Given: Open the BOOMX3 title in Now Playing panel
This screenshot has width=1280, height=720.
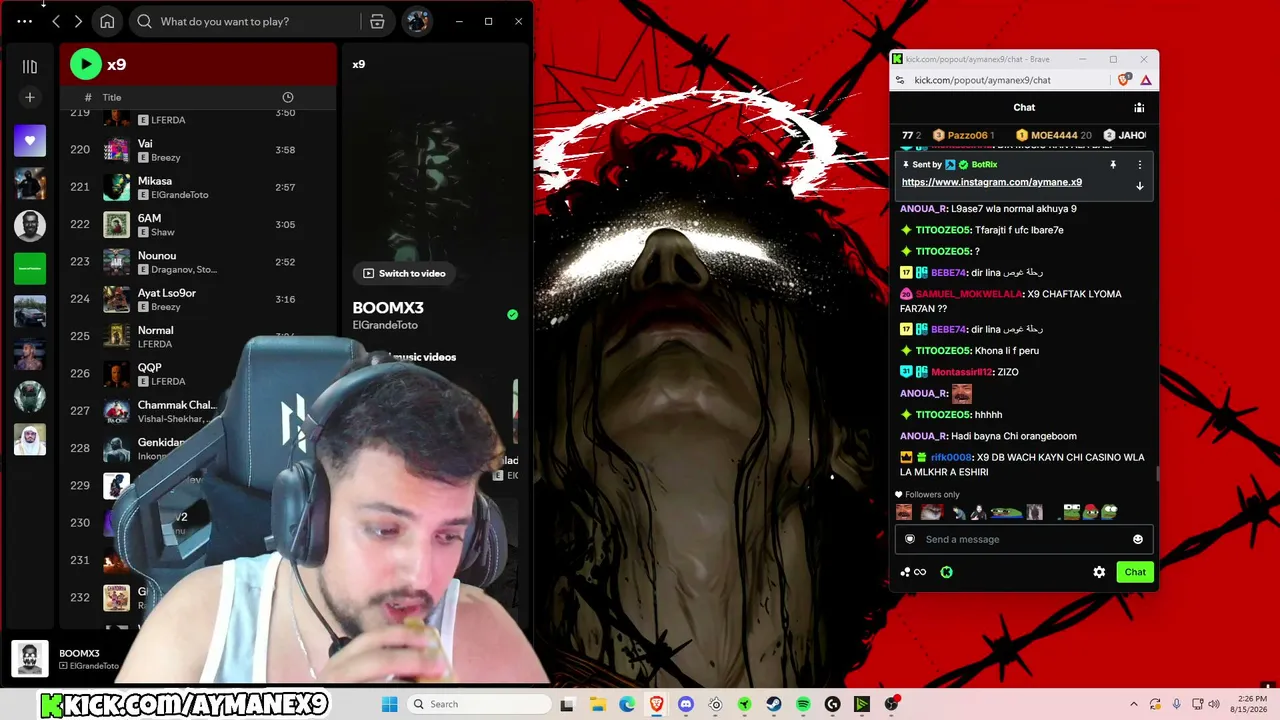Looking at the screenshot, I should 388,308.
